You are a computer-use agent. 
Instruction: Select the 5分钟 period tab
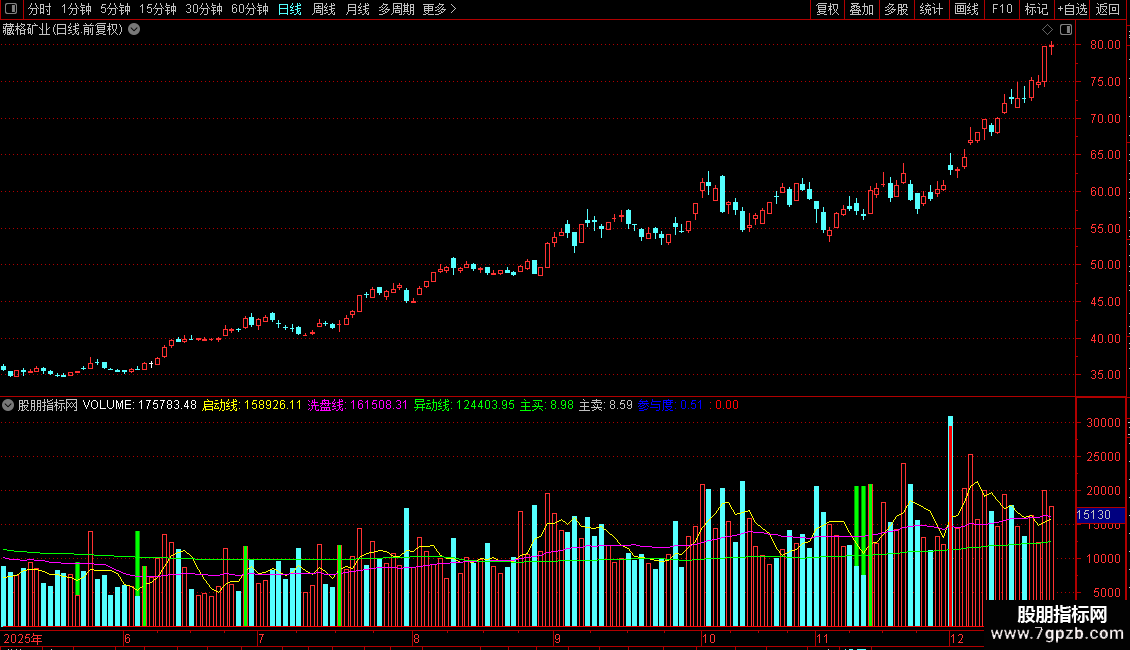point(115,9)
